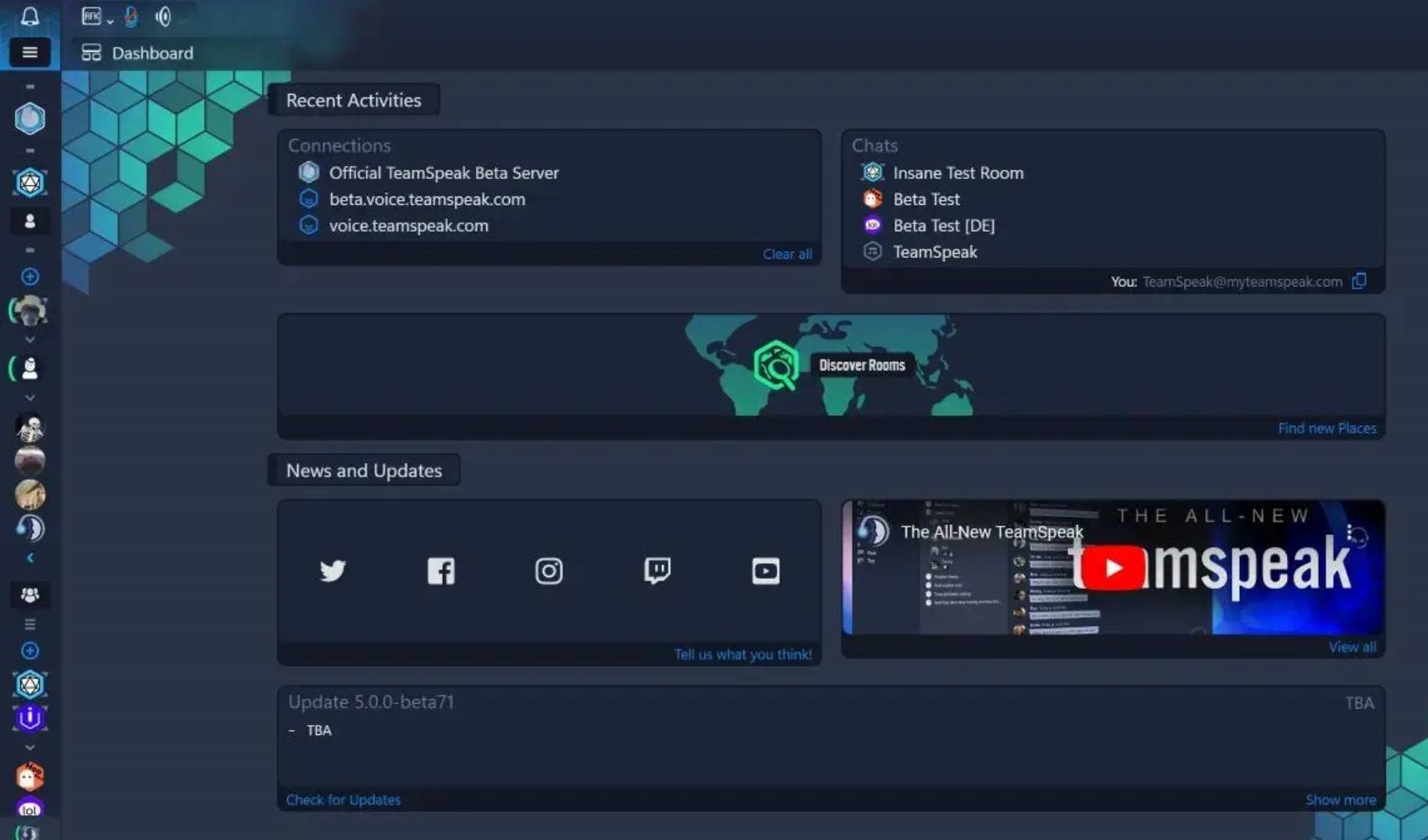Select the white person avatar contact
This screenshot has height=840, width=1428.
29,368
